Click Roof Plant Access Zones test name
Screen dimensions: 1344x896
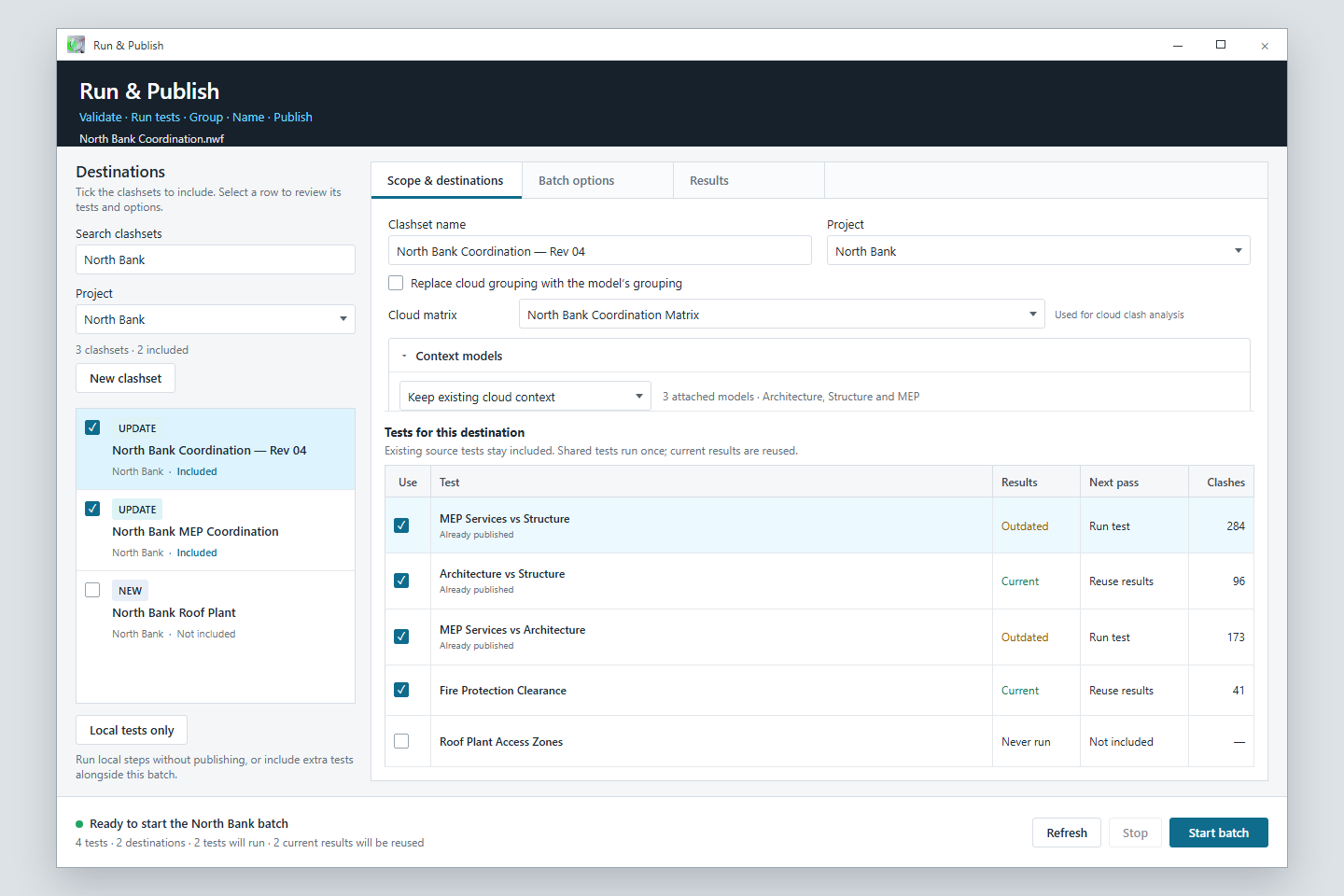pos(501,742)
